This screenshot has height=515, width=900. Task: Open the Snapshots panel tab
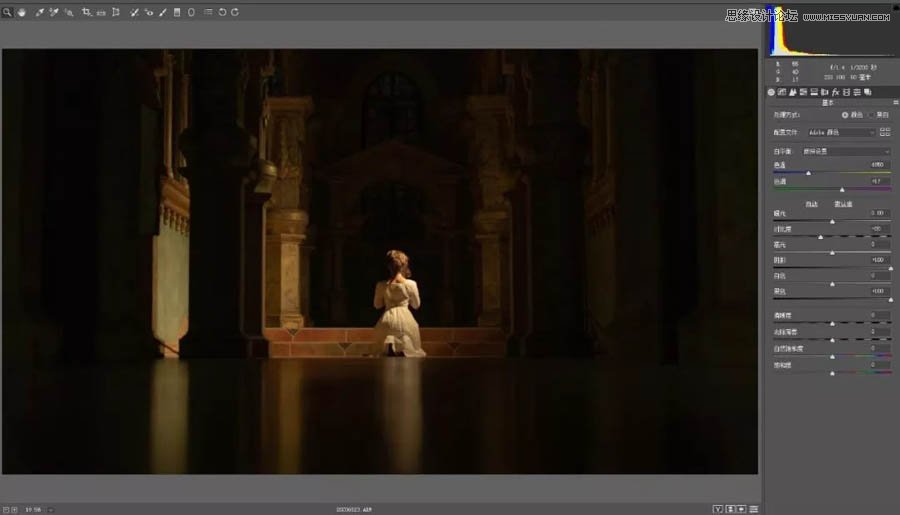coord(868,92)
